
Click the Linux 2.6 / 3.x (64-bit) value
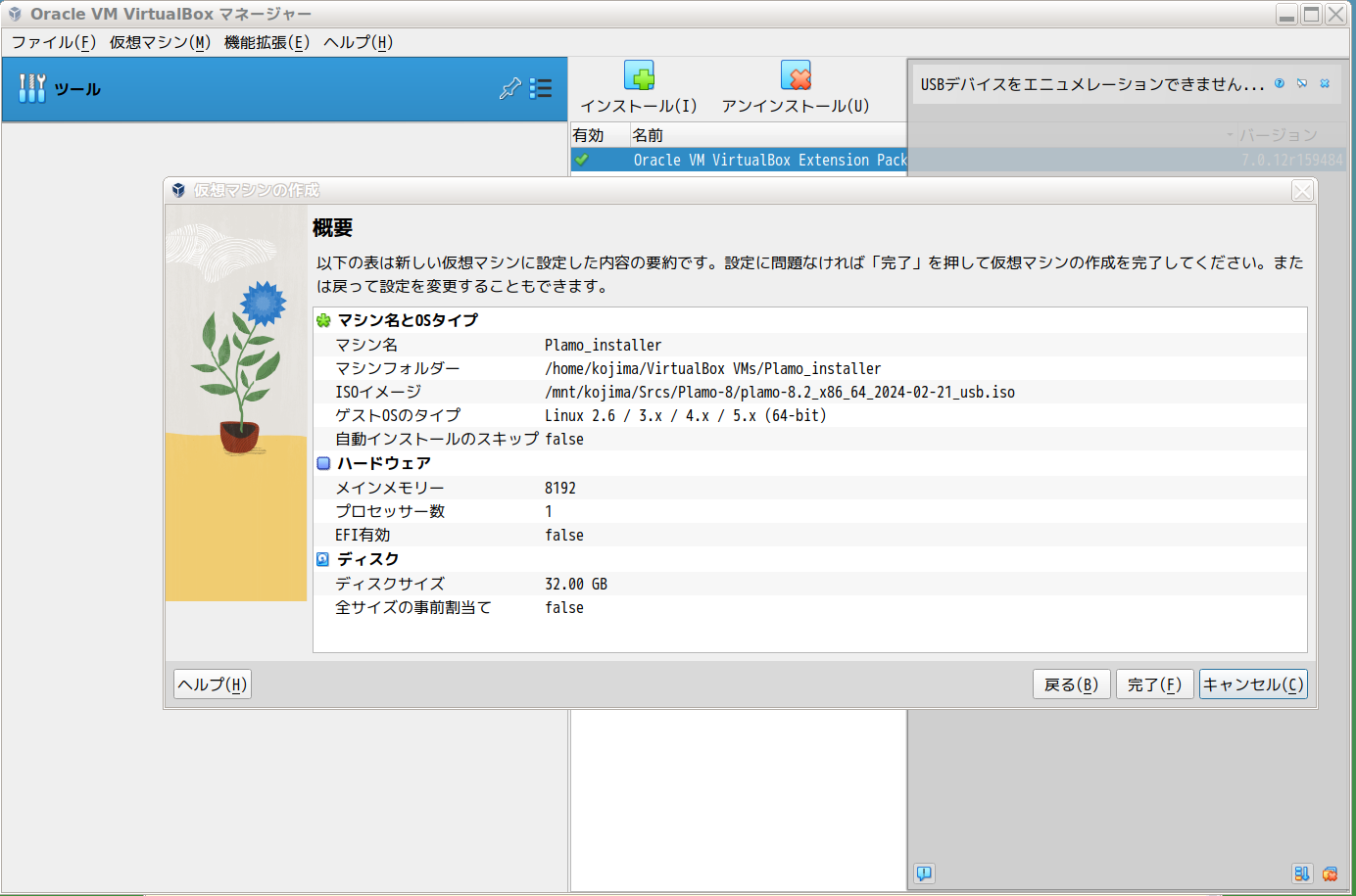[x=686, y=415]
